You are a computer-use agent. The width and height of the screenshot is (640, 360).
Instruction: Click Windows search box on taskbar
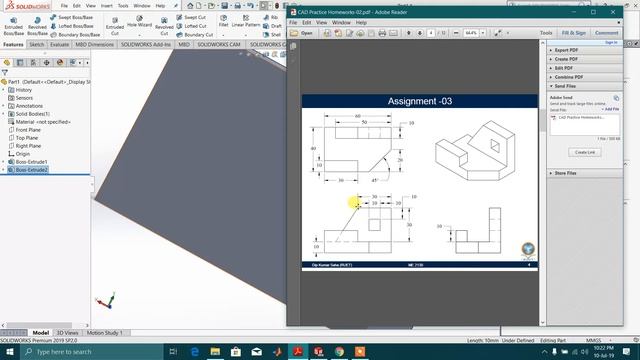(x=92, y=351)
